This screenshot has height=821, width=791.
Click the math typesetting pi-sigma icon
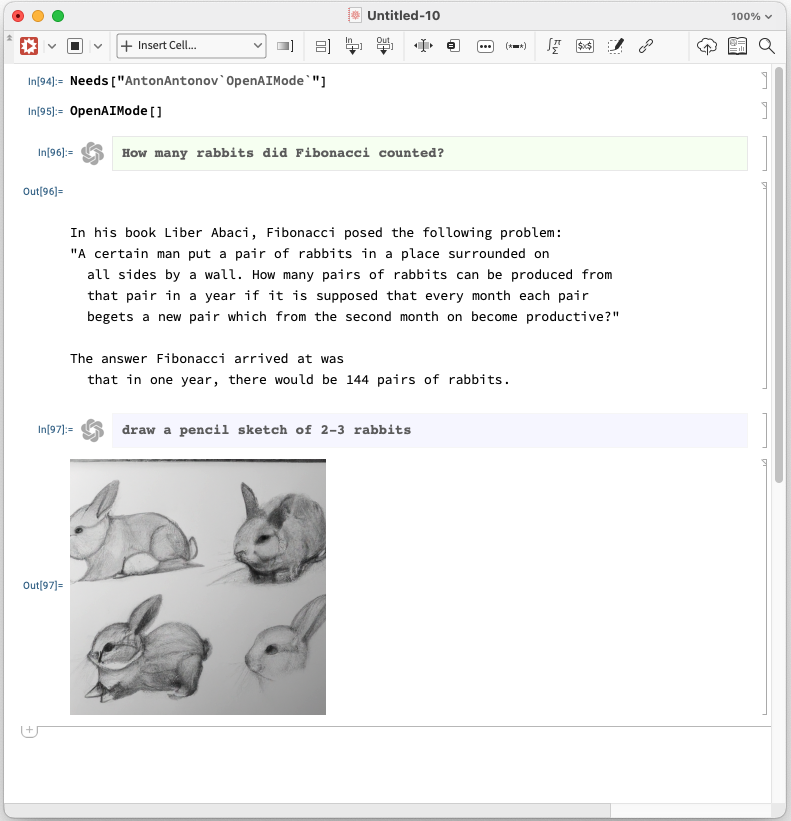[x=554, y=46]
